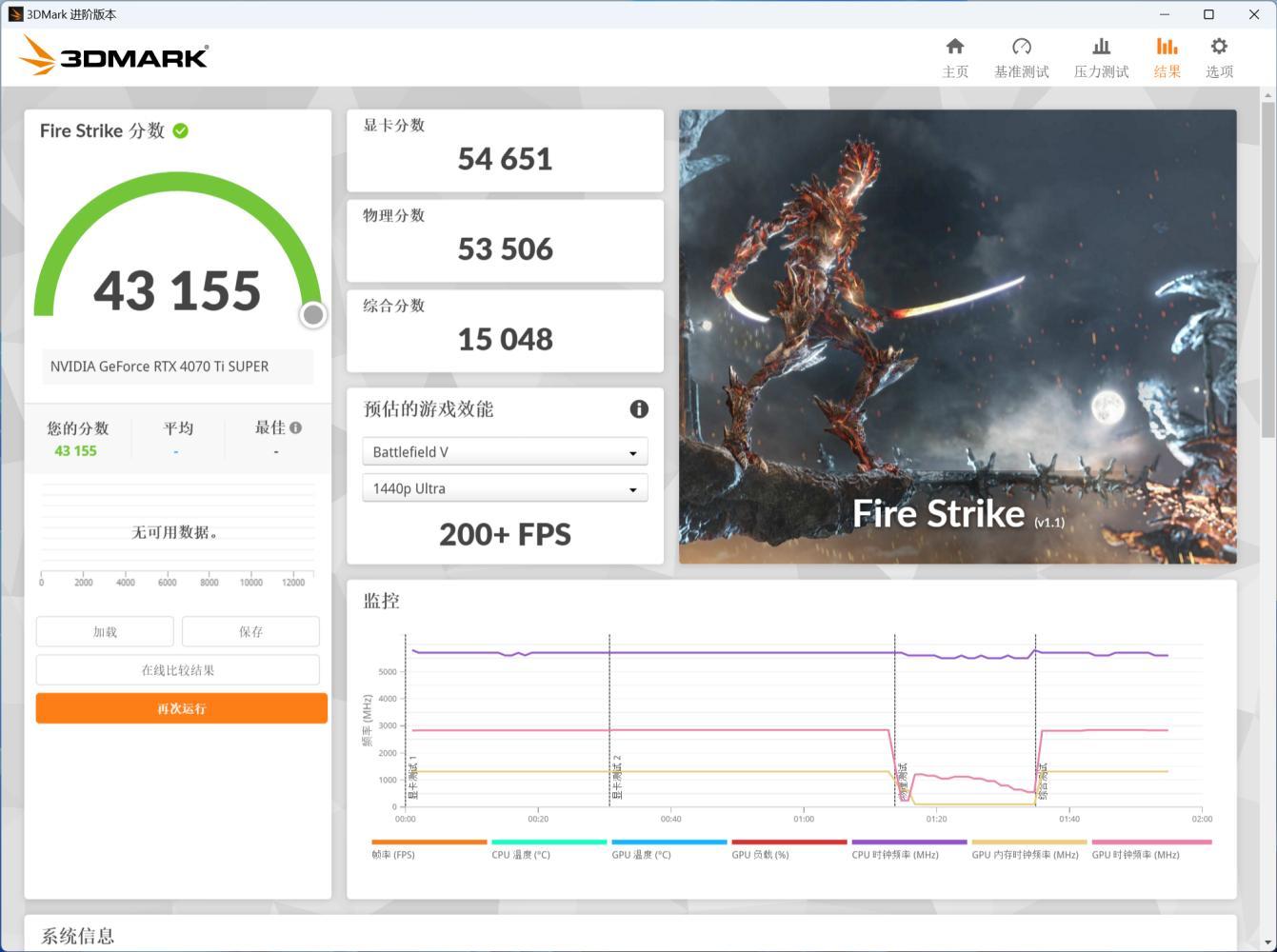Toggle the GPU 负载 (%) legend swatch
The height and width of the screenshot is (952, 1277).
(789, 842)
